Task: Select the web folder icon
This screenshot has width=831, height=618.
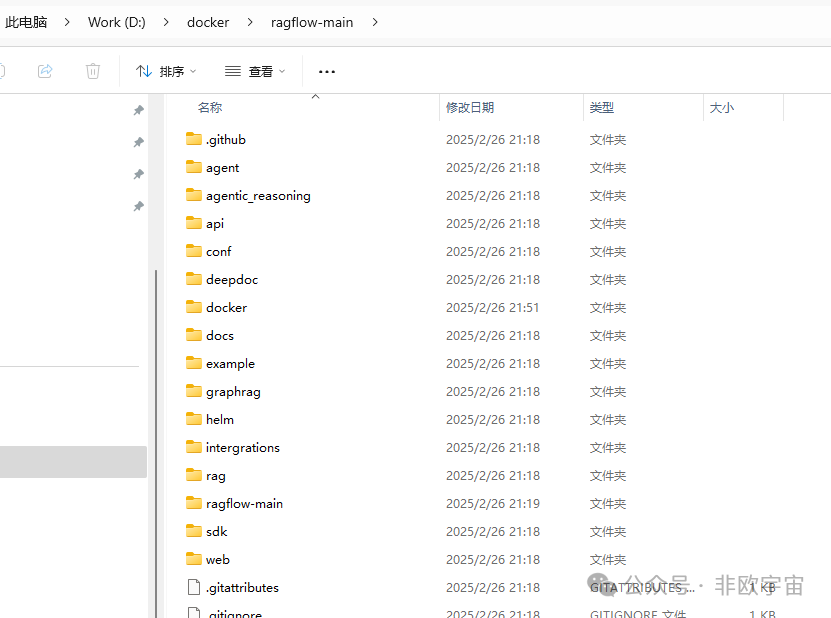Action: [x=194, y=559]
